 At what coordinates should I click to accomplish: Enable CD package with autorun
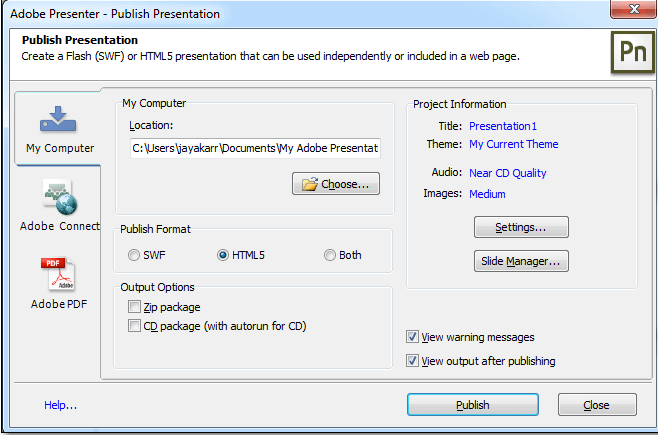click(x=134, y=325)
